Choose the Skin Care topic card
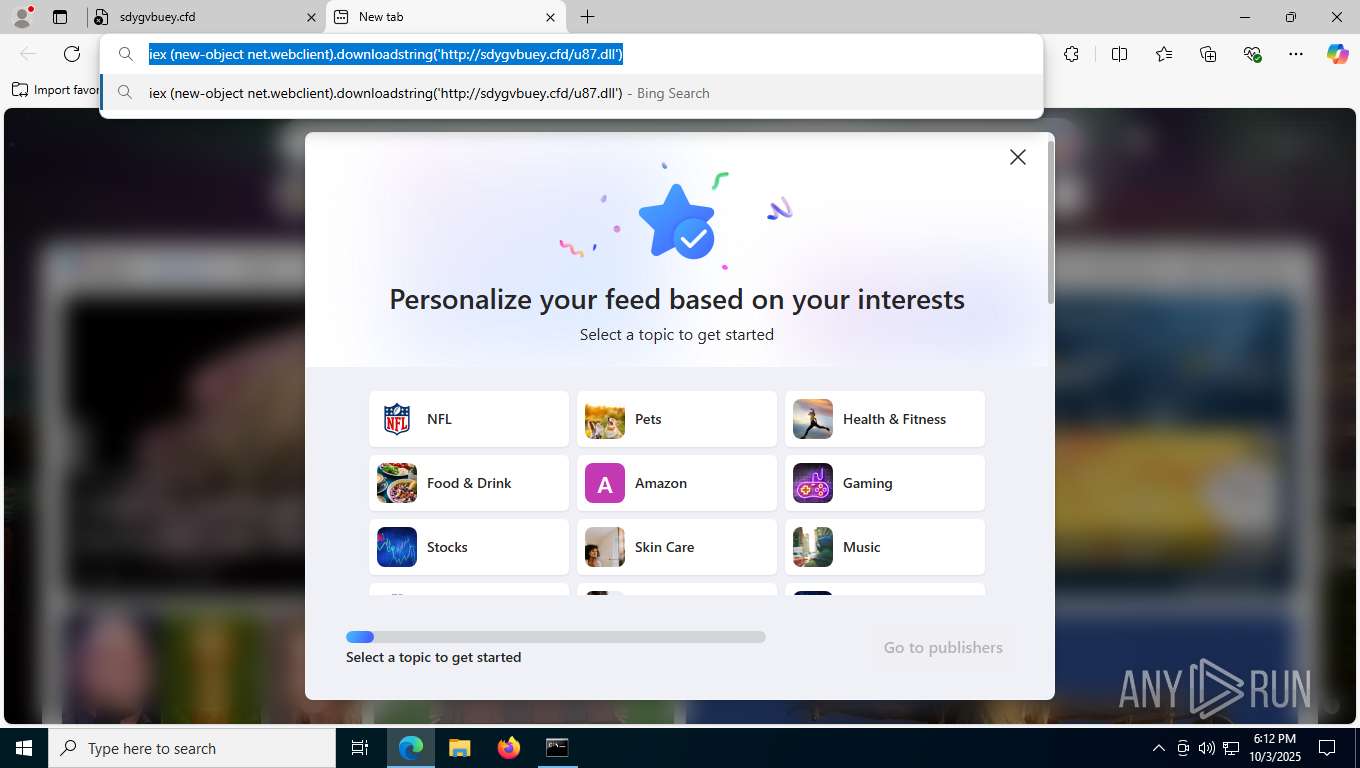The image size is (1360, 768). click(677, 547)
